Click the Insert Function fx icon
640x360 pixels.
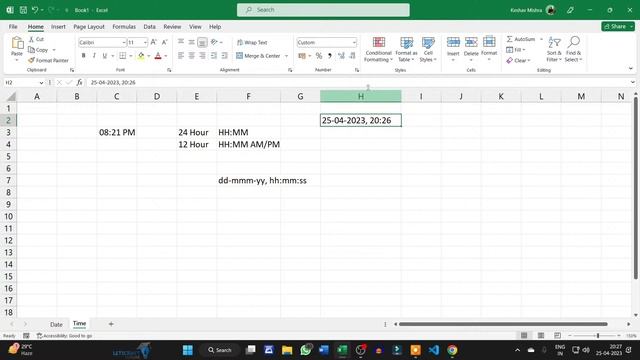pos(79,82)
